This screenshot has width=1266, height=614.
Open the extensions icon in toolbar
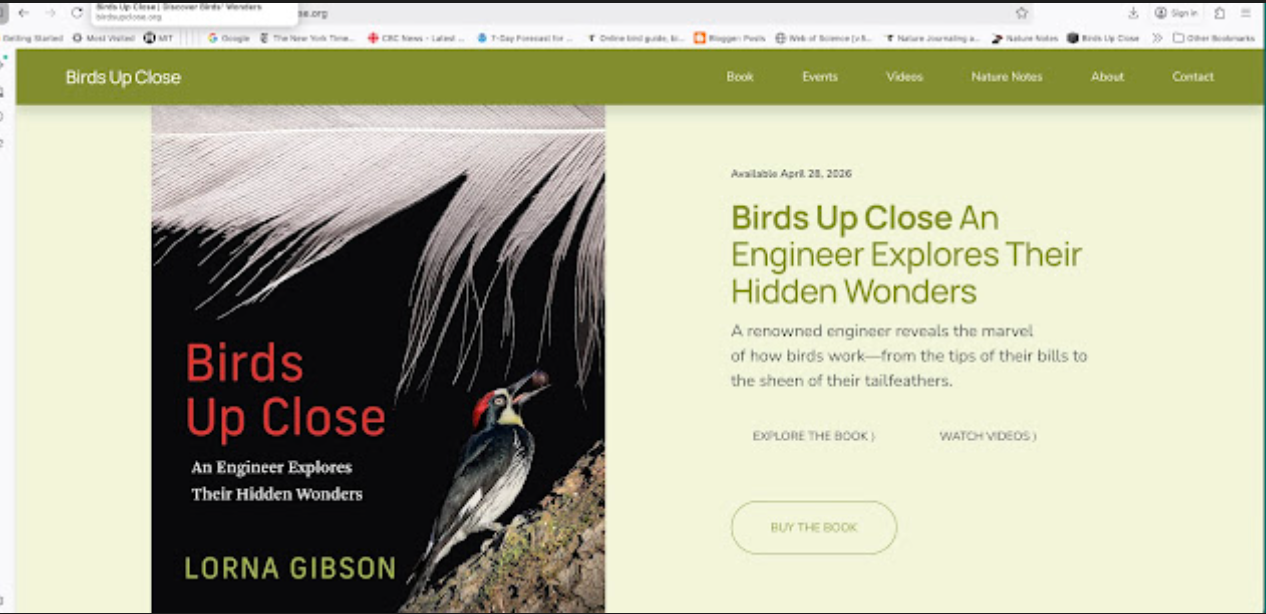pos(1219,13)
